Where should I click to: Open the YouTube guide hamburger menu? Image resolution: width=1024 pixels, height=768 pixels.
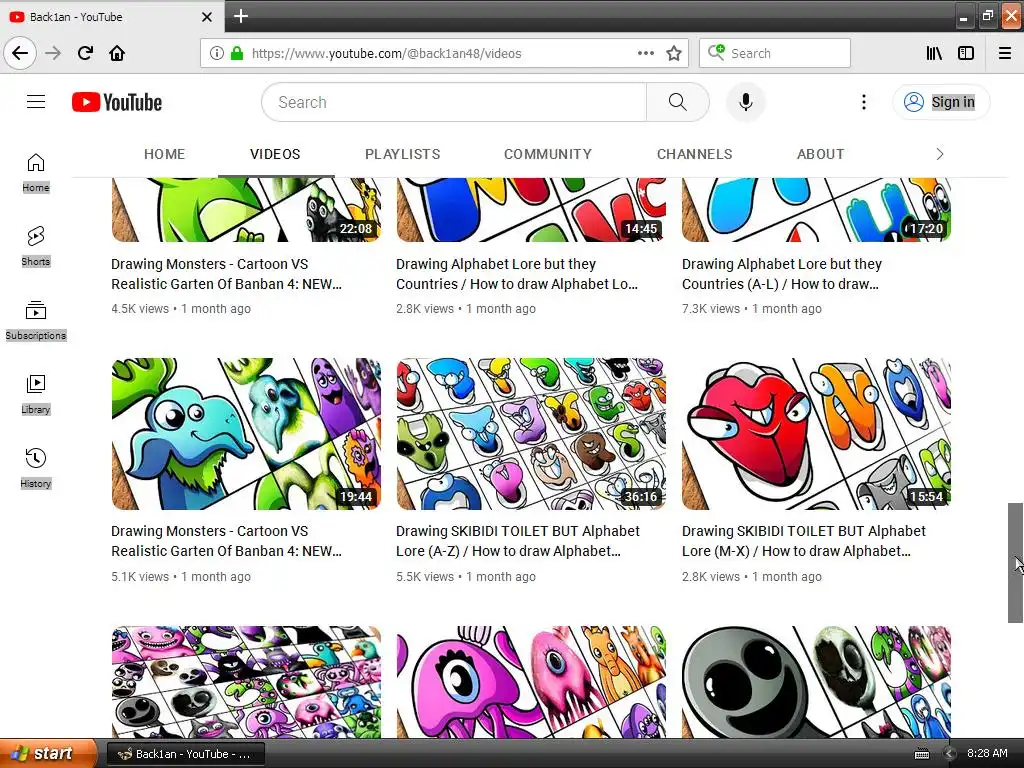[x=36, y=102]
